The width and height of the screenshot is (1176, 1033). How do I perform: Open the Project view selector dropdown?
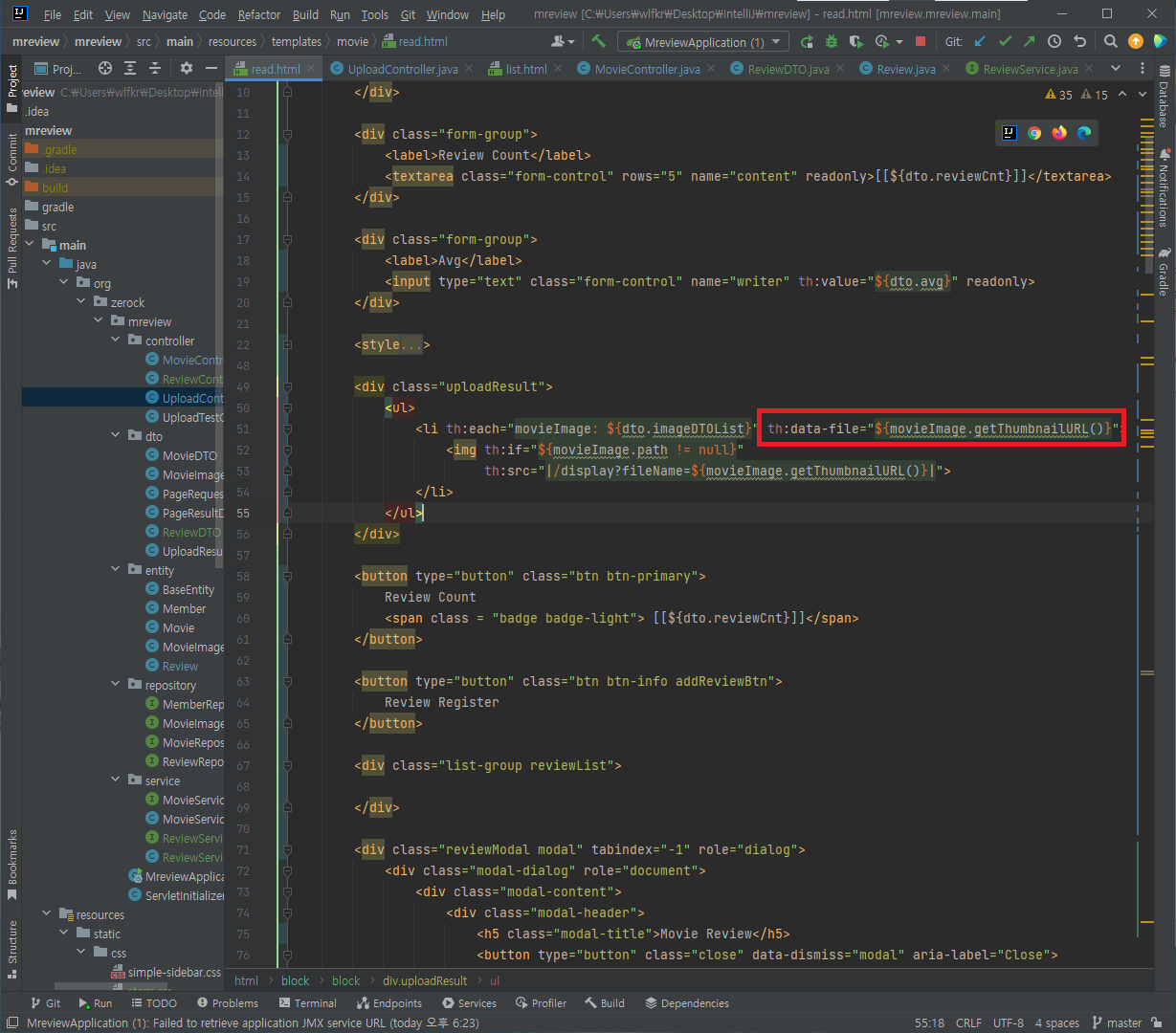click(x=59, y=69)
